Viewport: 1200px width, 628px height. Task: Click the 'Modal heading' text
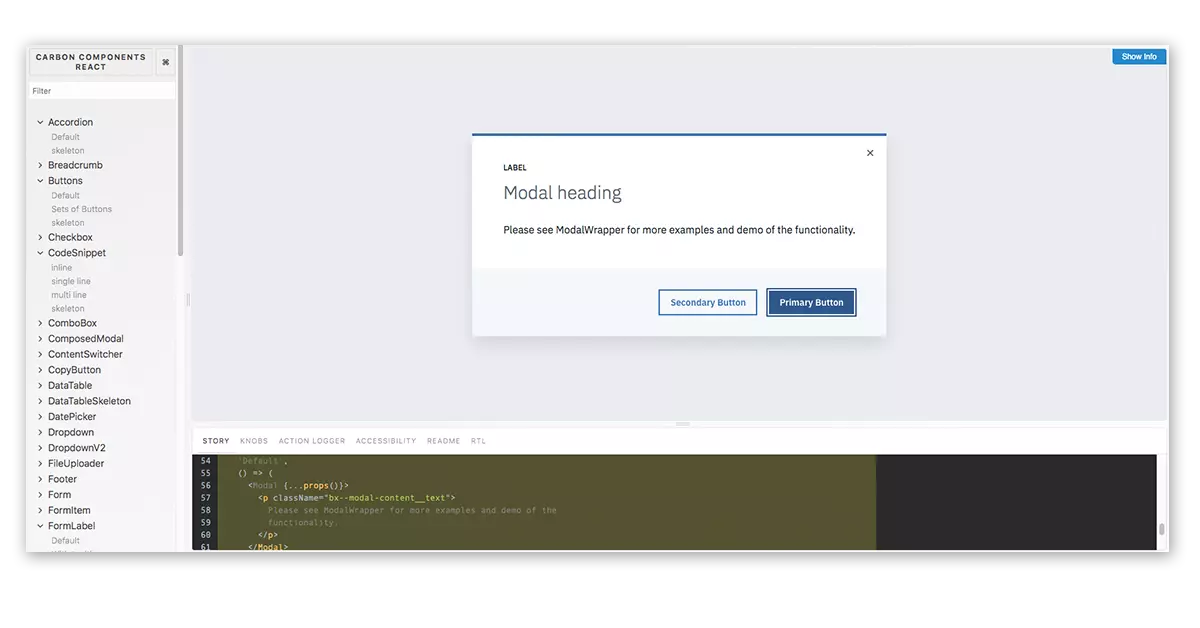pos(562,193)
